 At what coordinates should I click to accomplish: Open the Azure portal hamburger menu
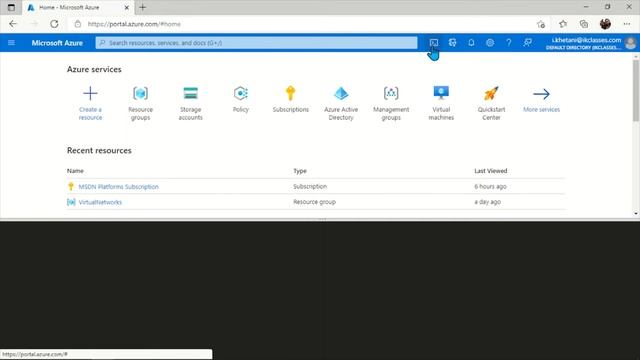click(x=11, y=42)
